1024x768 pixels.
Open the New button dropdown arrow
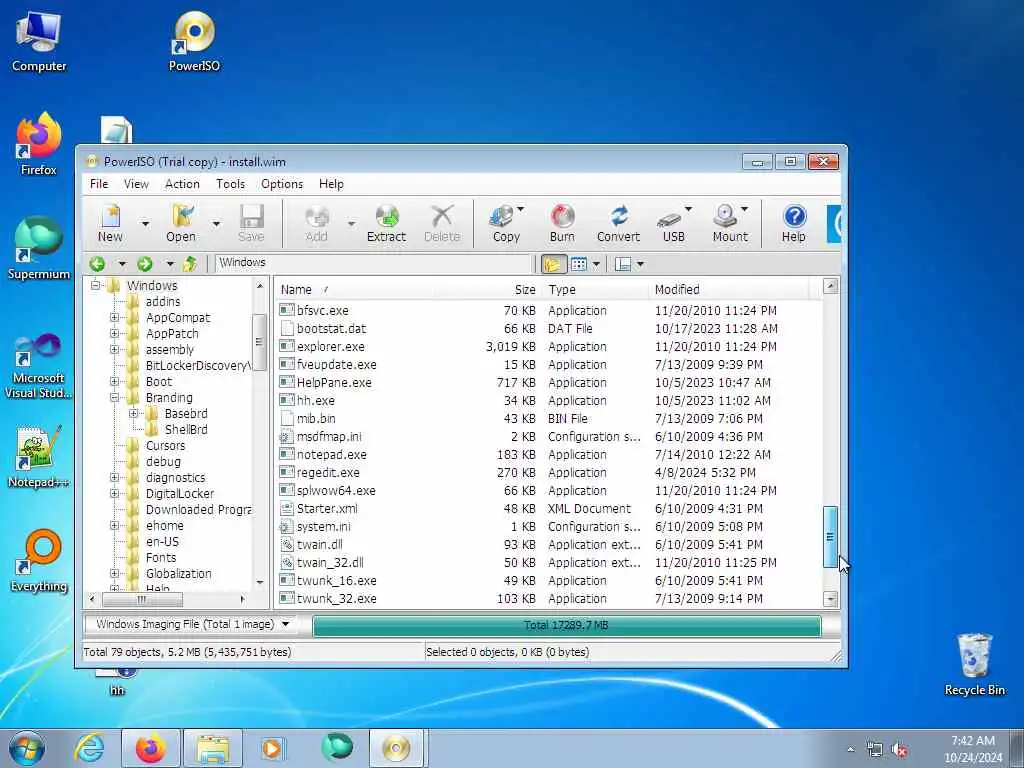click(145, 224)
